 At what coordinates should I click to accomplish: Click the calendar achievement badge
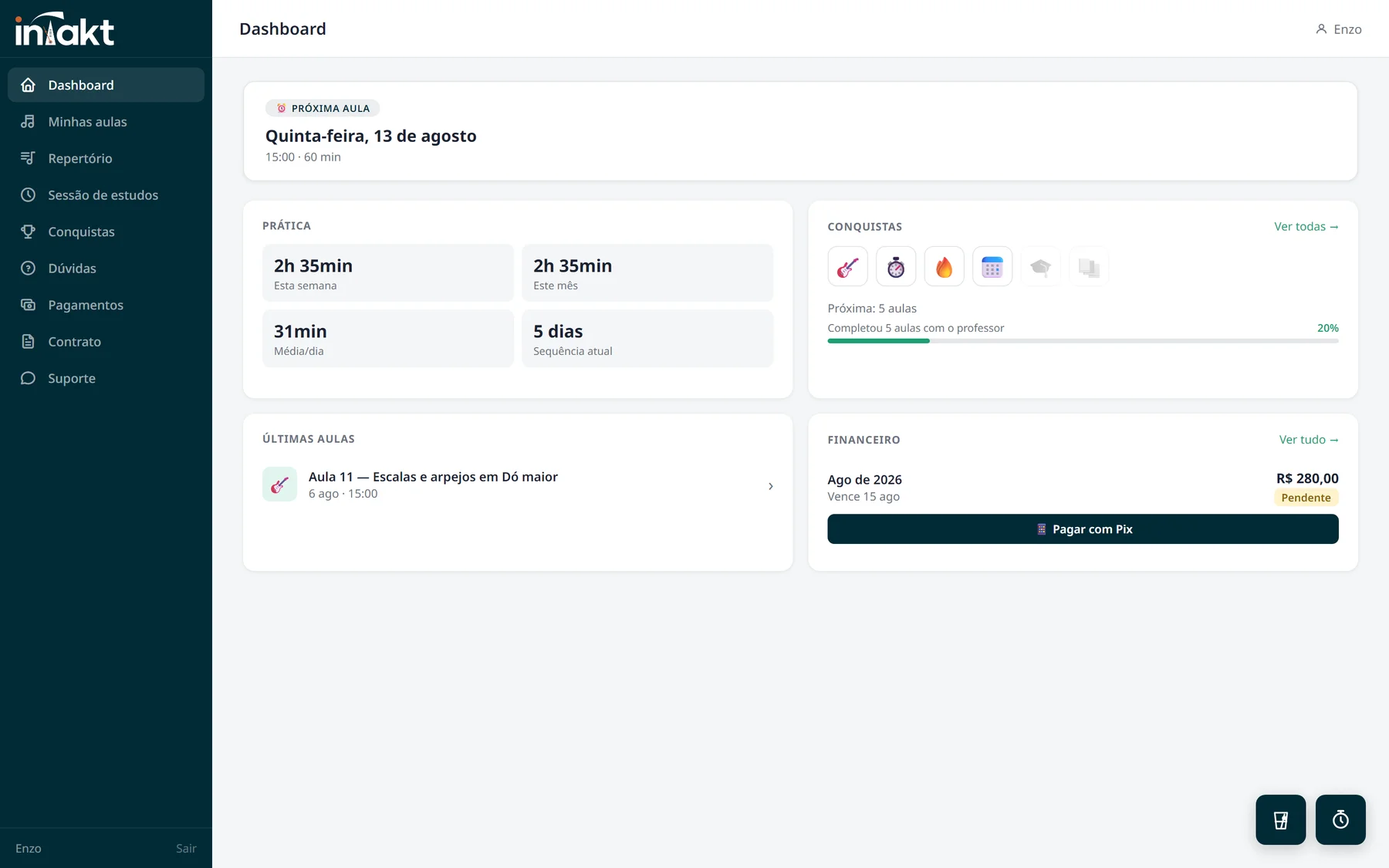click(992, 267)
